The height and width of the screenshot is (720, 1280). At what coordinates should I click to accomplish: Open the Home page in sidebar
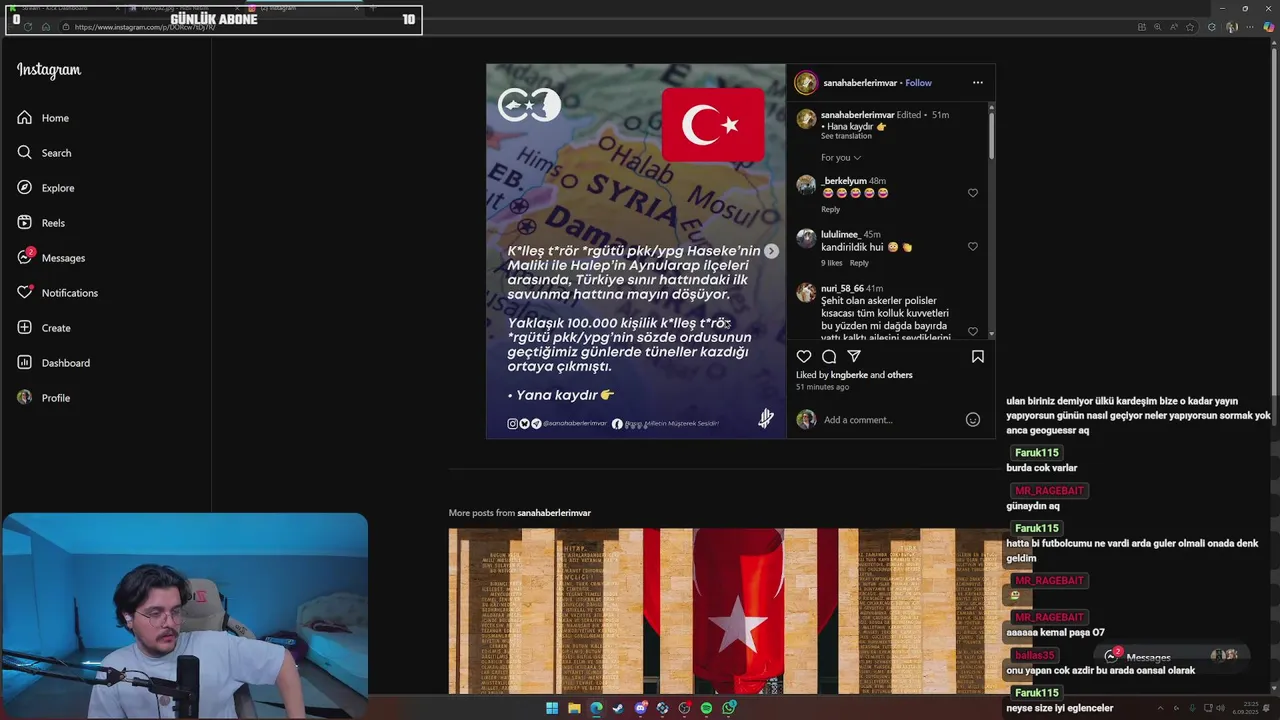click(x=43, y=118)
